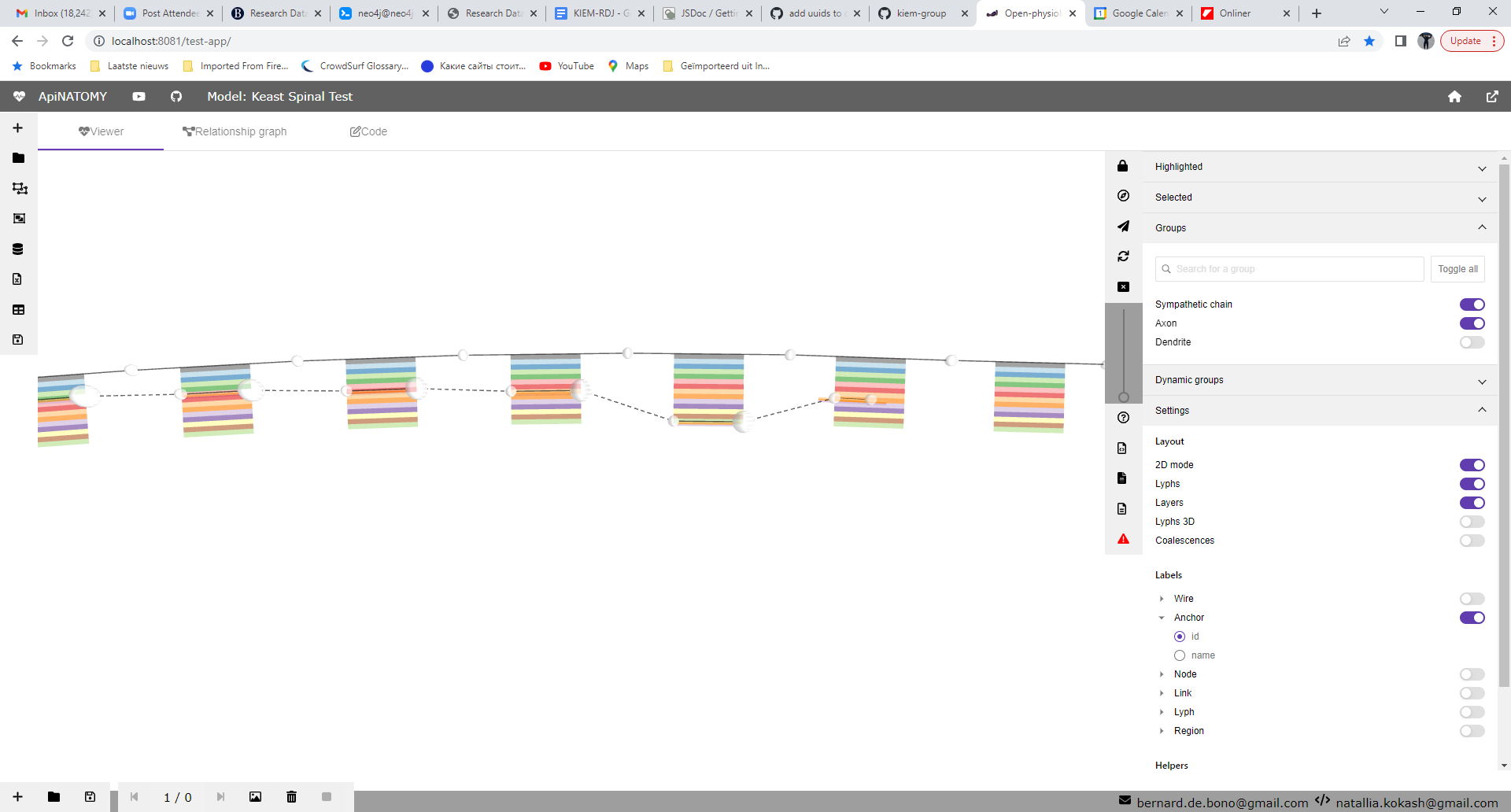Open the help icon in the settings panel
This screenshot has height=812, width=1511.
[x=1123, y=417]
